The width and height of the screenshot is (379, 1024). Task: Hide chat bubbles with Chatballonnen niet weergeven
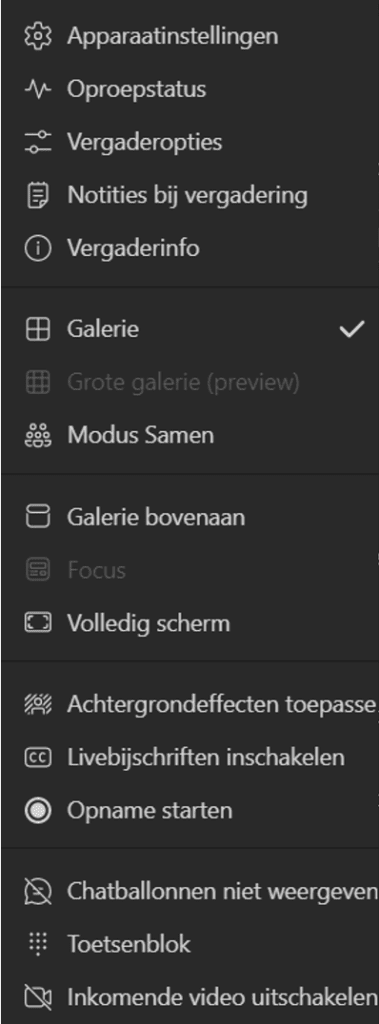(x=190, y=891)
